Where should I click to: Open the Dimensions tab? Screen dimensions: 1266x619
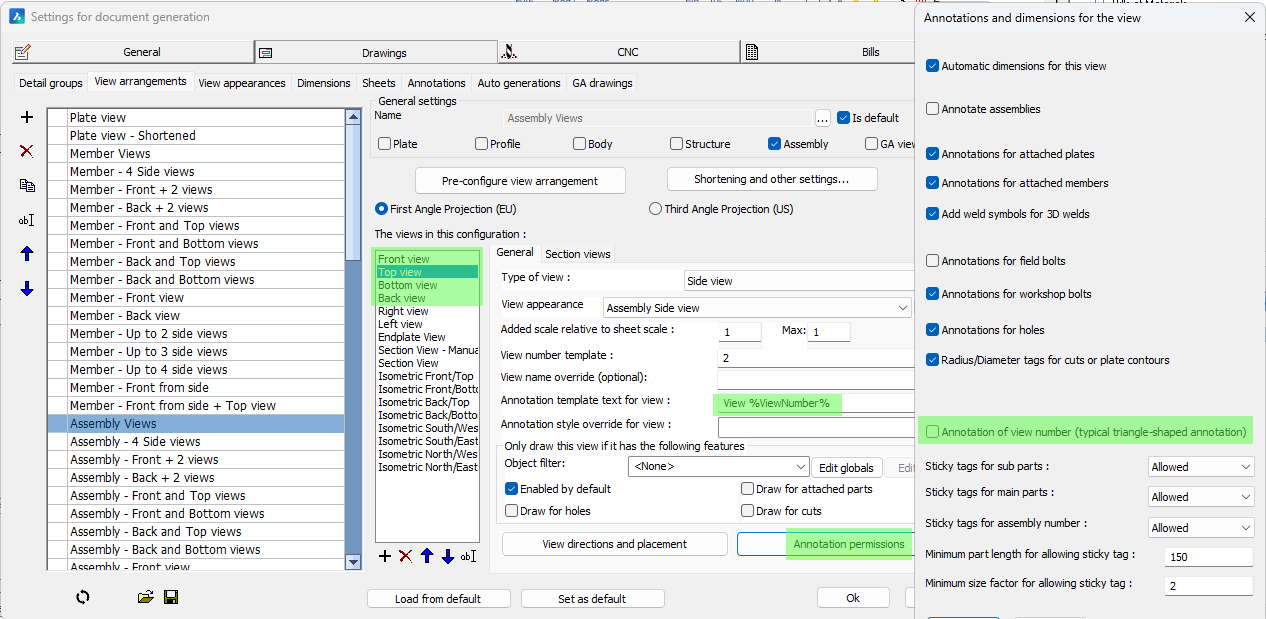[x=324, y=83]
